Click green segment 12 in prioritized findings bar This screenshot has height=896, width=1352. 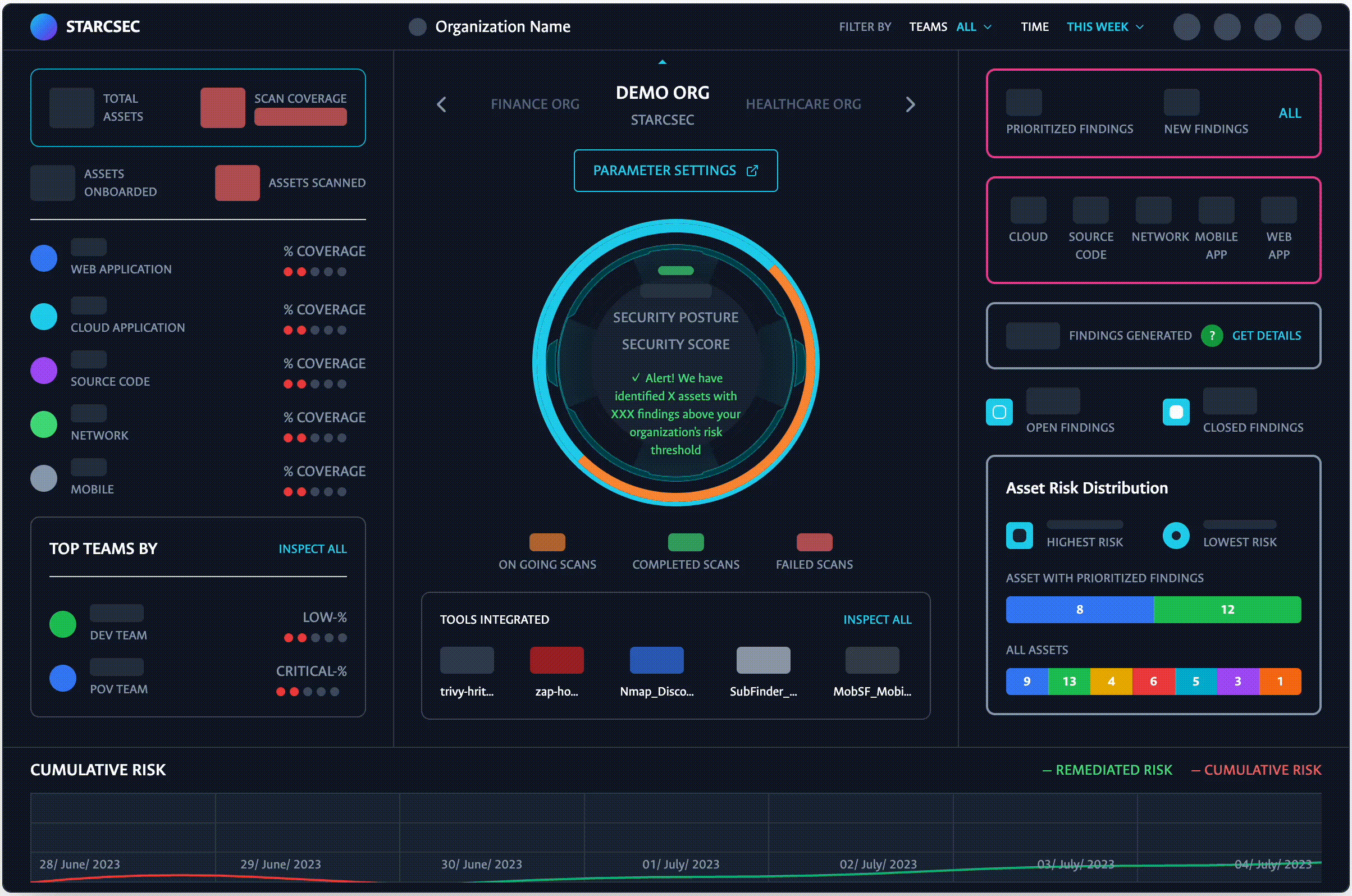(1227, 609)
